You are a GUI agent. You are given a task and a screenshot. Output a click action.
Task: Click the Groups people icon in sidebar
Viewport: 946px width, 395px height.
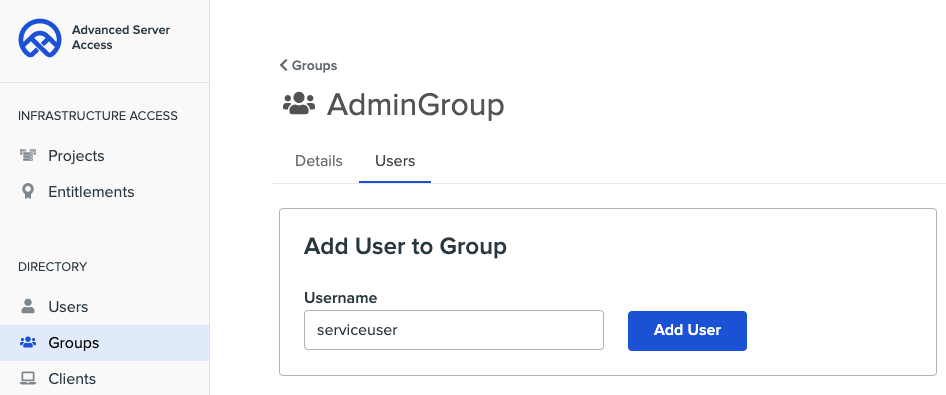28,343
